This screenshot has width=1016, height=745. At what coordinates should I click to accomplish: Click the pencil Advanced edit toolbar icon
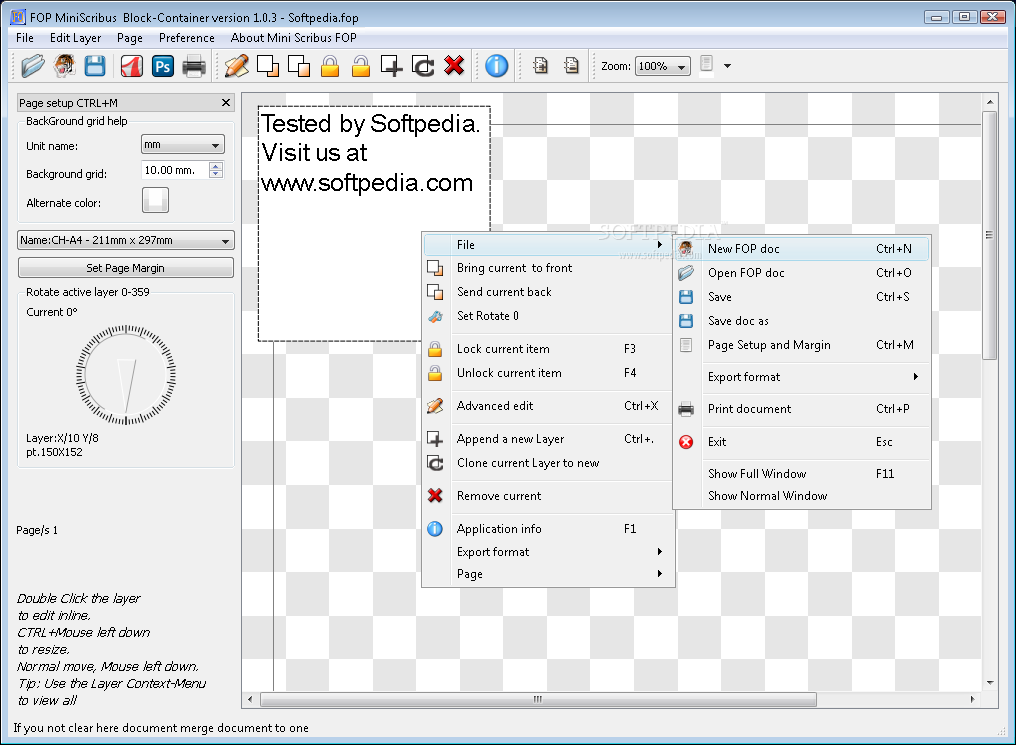pos(237,66)
